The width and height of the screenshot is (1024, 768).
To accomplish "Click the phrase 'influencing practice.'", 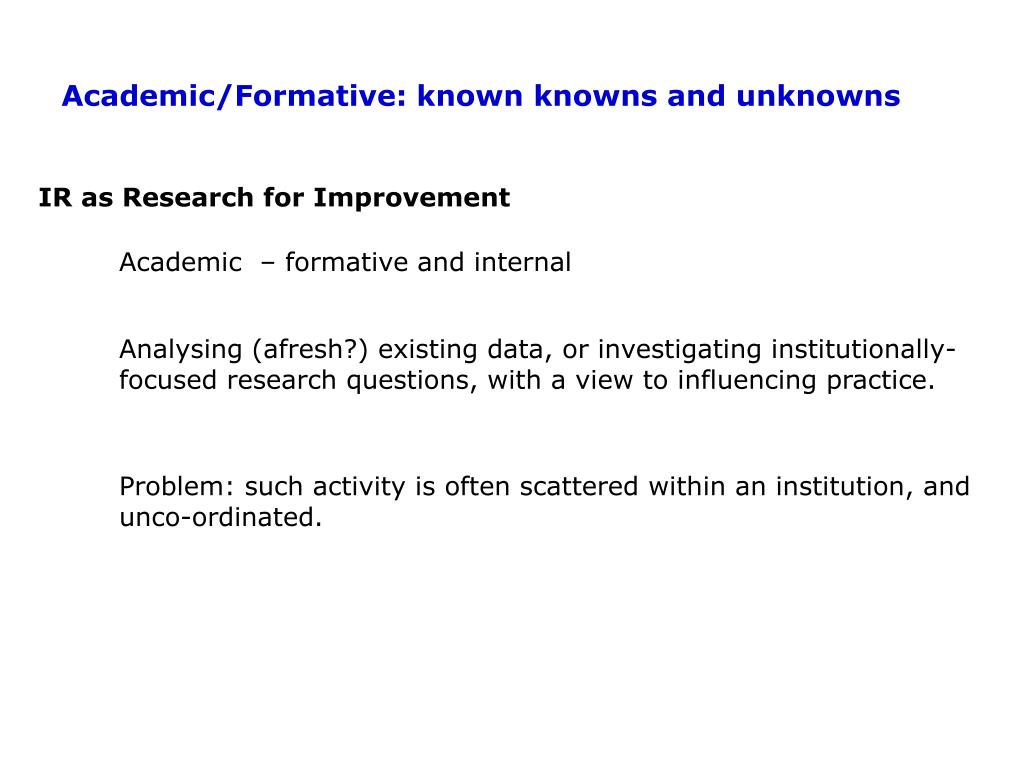I will pos(806,381).
